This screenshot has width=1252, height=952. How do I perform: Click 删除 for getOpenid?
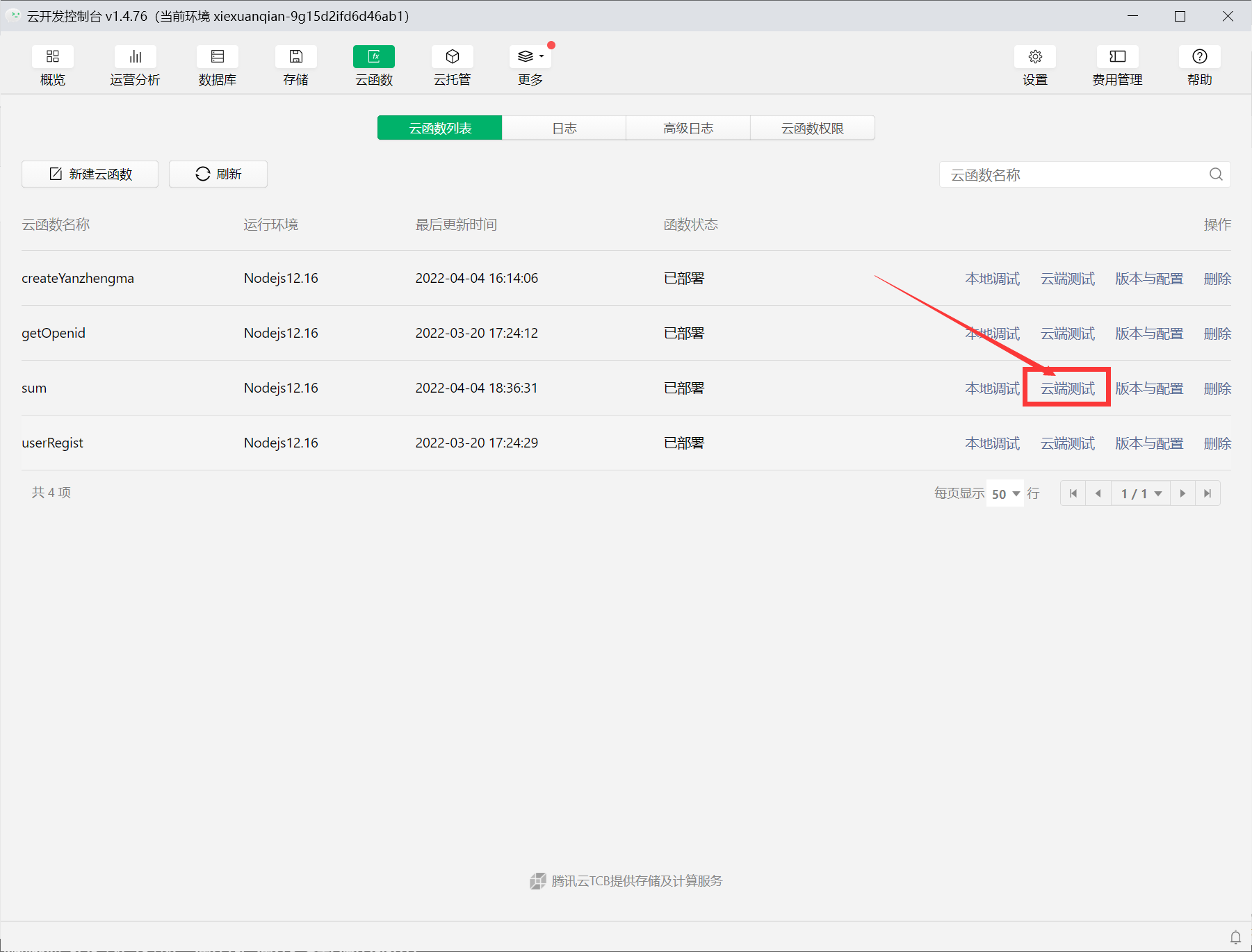1217,334
